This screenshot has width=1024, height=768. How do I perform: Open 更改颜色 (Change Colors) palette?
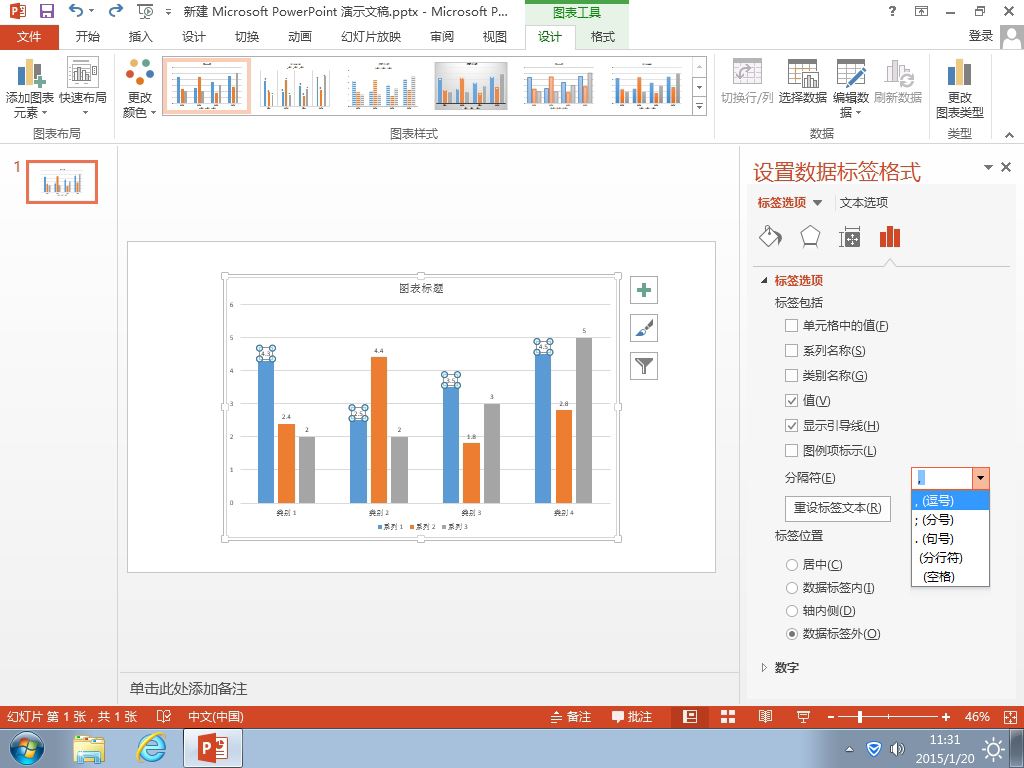pos(139,89)
